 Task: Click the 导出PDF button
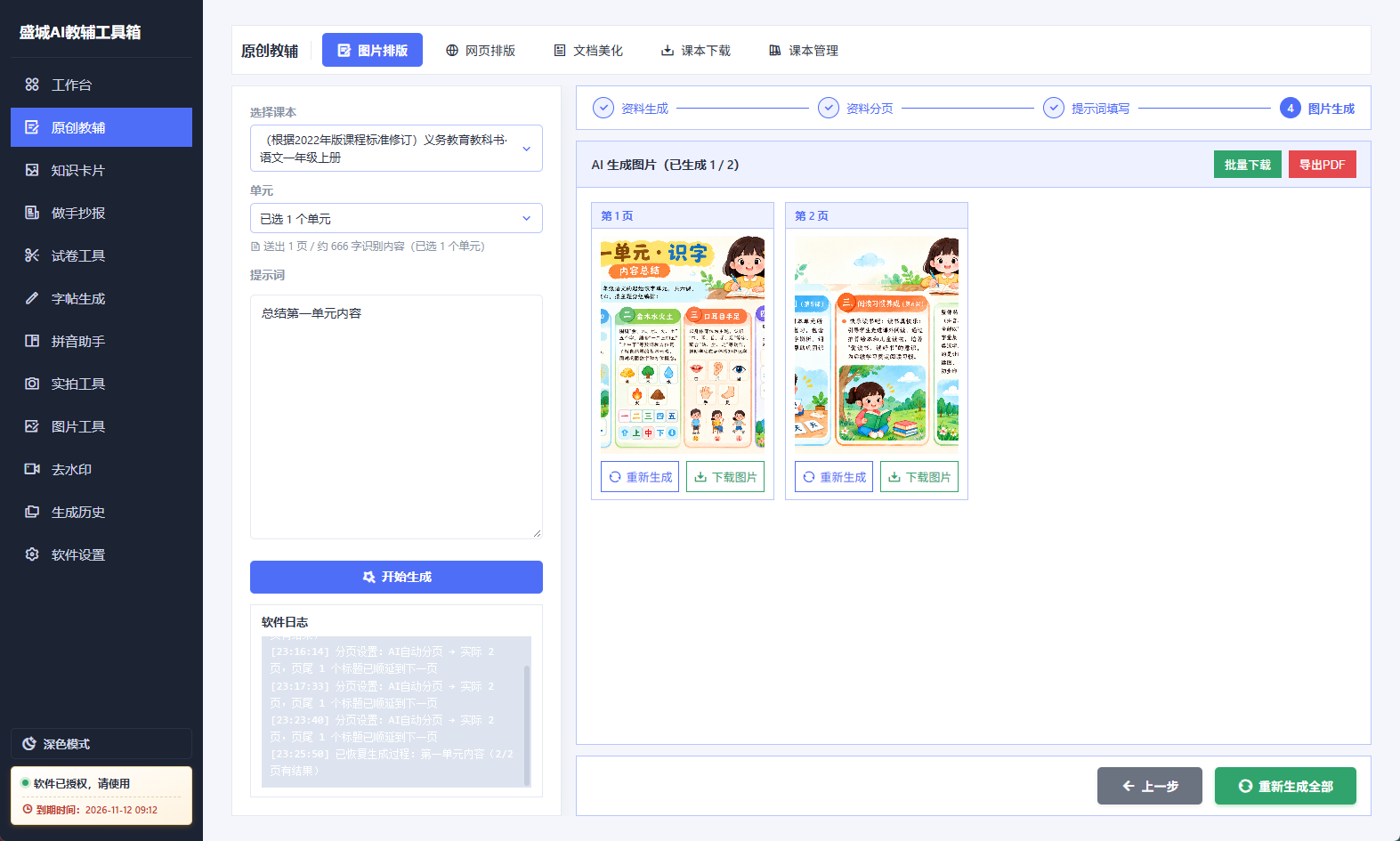[1323, 165]
